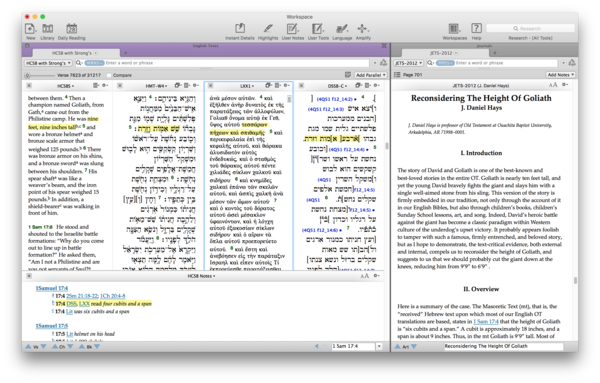Close the DSSB-C parallel pane
The height and width of the screenshot is (383, 600).
click(301, 86)
